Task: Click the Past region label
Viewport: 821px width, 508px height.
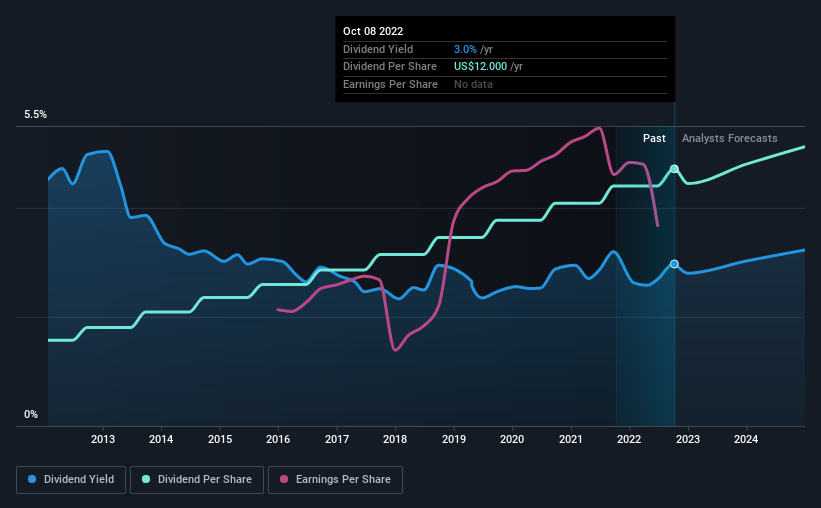Action: pyautogui.click(x=654, y=138)
